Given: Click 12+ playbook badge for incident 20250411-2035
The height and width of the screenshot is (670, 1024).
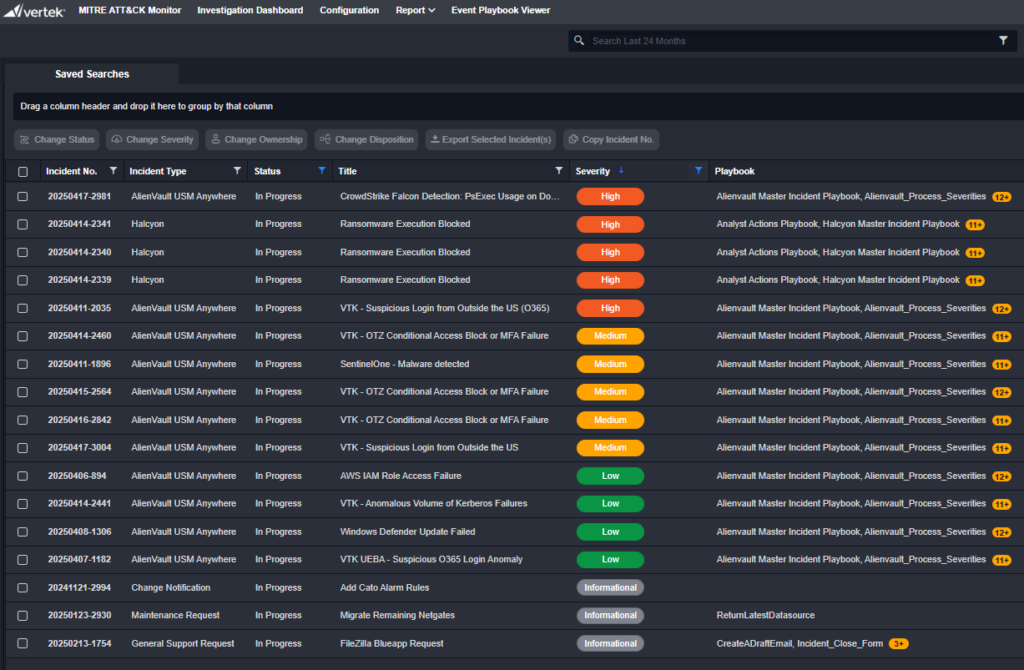Looking at the screenshot, I should tap(1001, 309).
